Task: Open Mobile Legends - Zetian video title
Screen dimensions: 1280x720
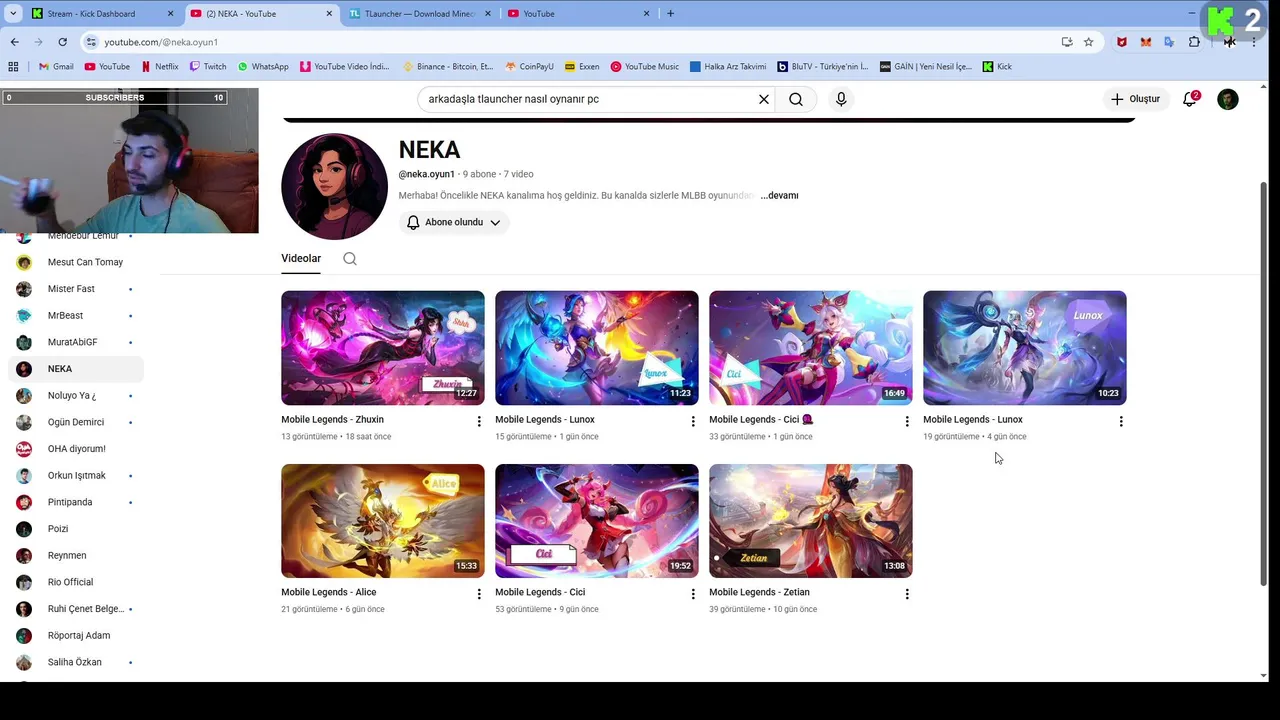Action: pos(759,593)
